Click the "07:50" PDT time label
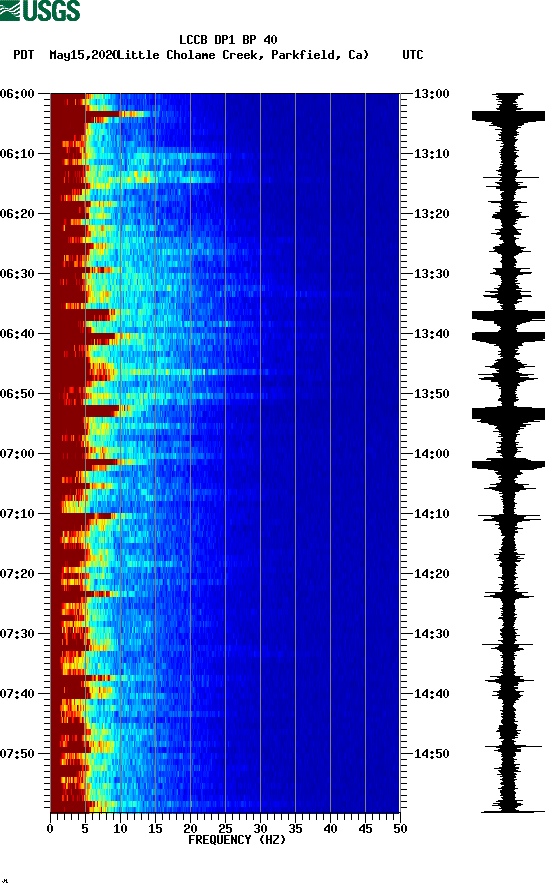Screen dimensions: 552x892 pos(17,754)
